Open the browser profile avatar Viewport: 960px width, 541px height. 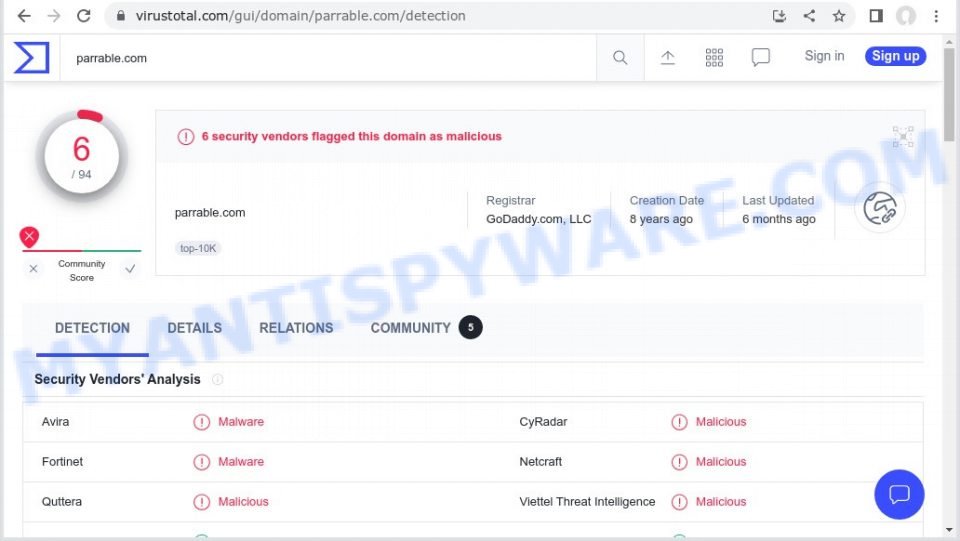tap(906, 16)
